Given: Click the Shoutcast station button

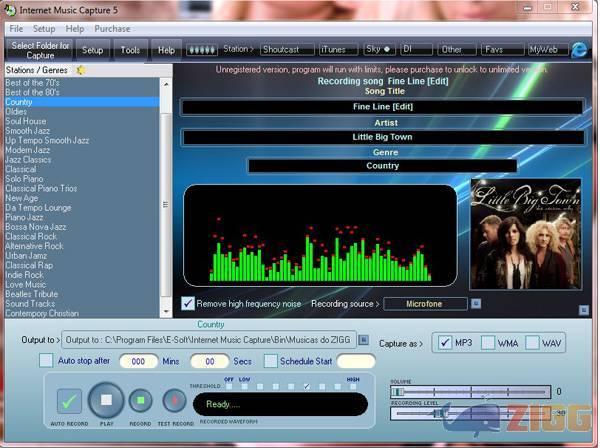Looking at the screenshot, I should 286,49.
